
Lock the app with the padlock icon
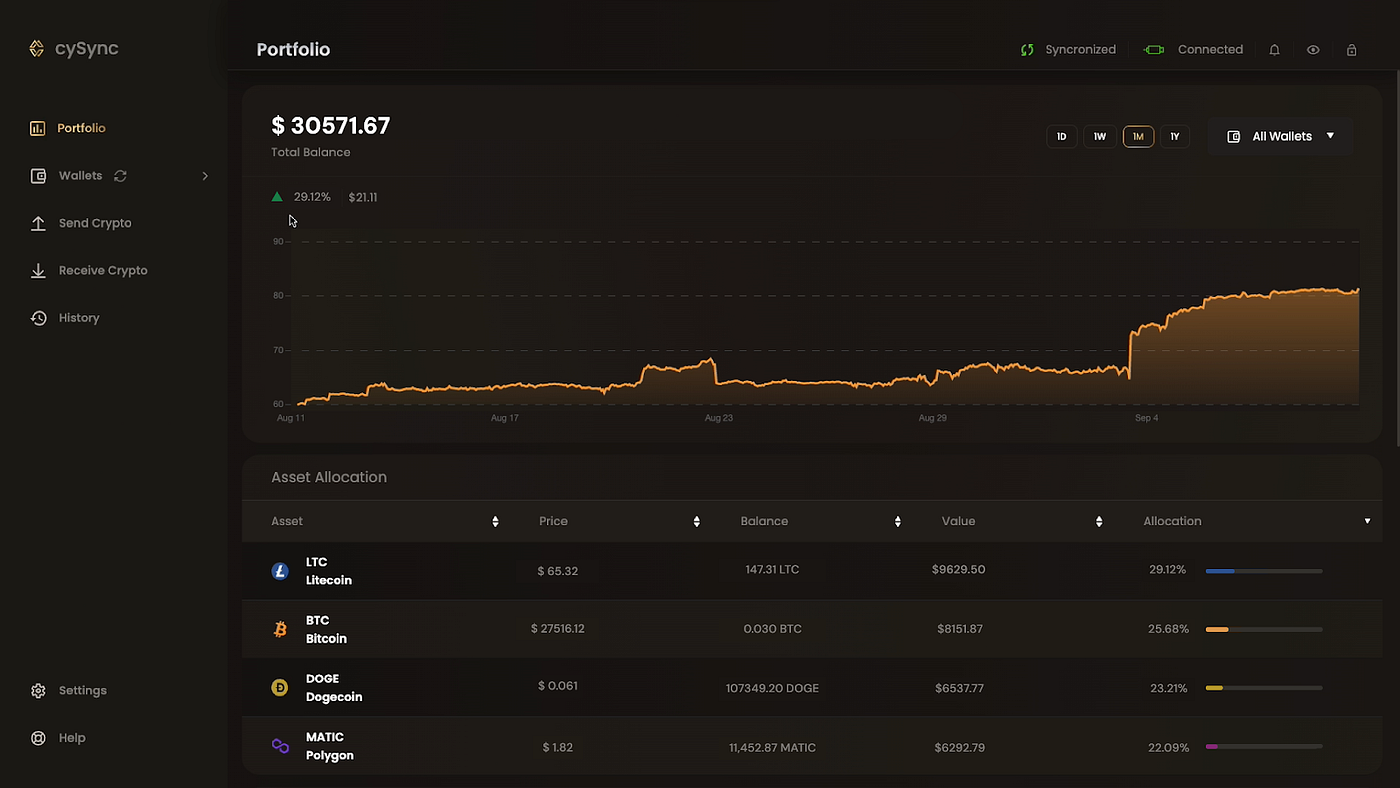point(1352,50)
